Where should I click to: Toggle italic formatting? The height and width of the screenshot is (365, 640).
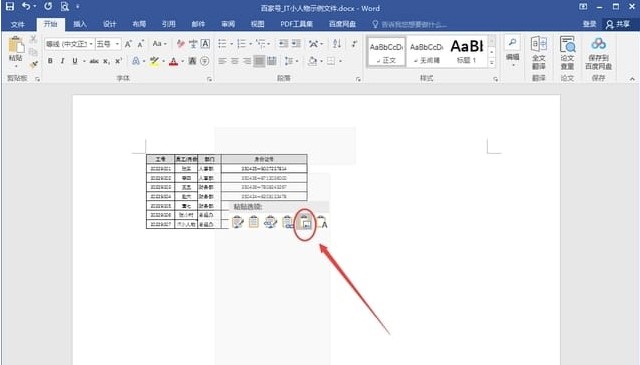coord(62,61)
